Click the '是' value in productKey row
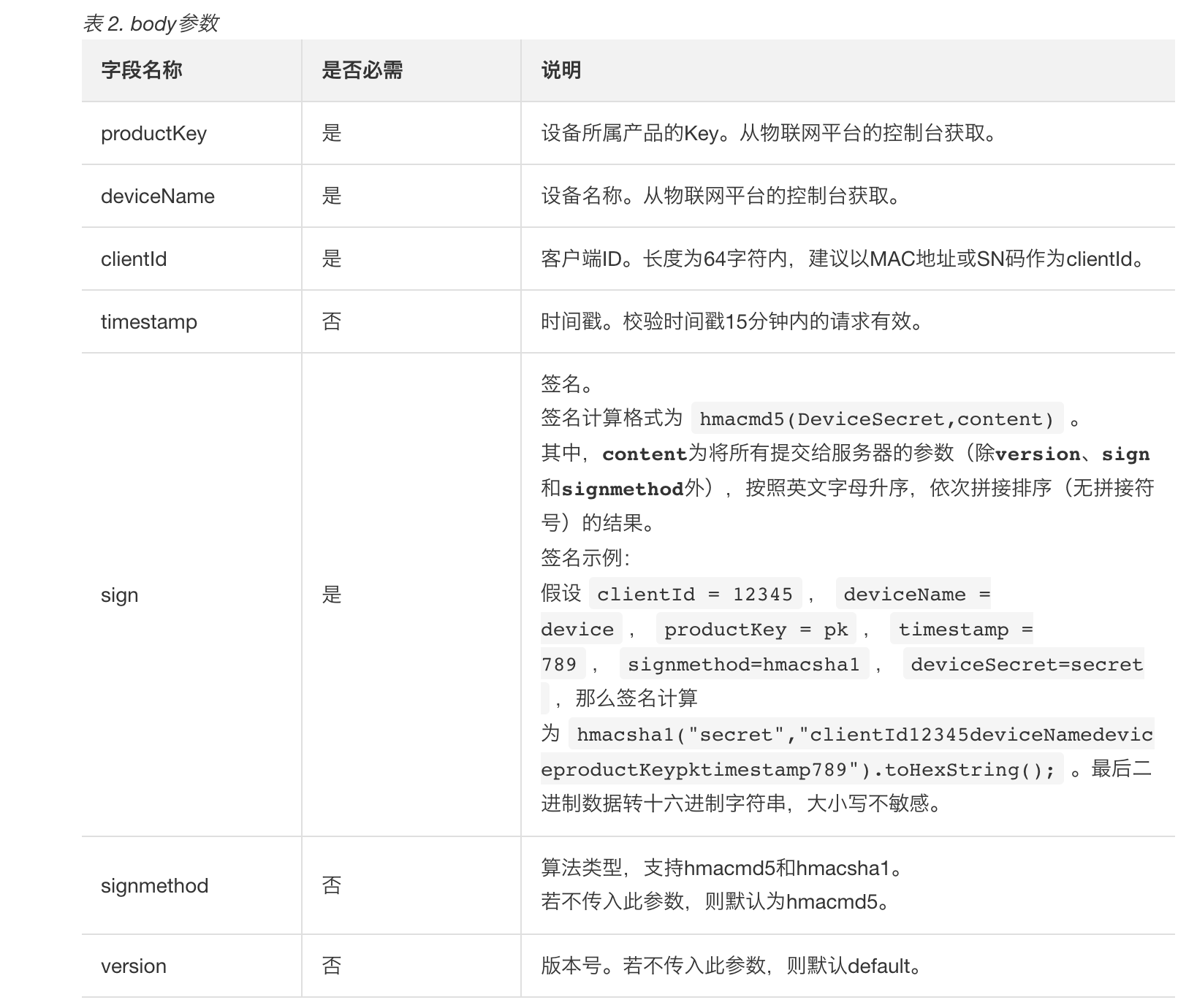This screenshot has height=1008, width=1178. pyautogui.click(x=332, y=133)
